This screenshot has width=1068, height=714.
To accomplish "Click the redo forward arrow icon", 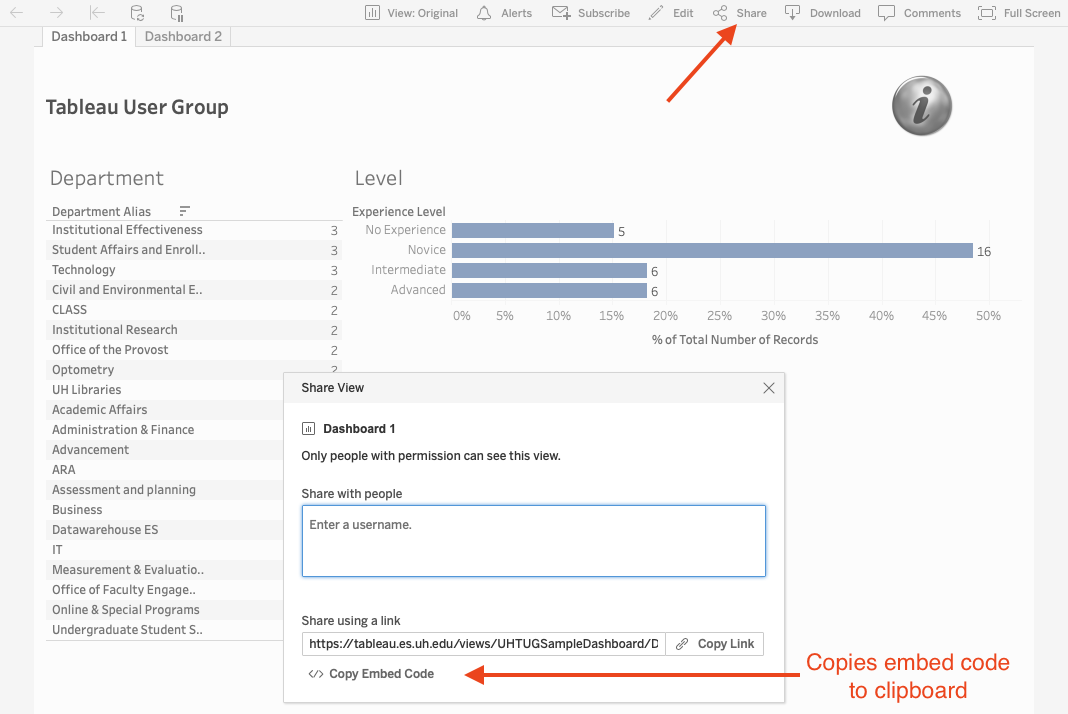I will [x=57, y=13].
